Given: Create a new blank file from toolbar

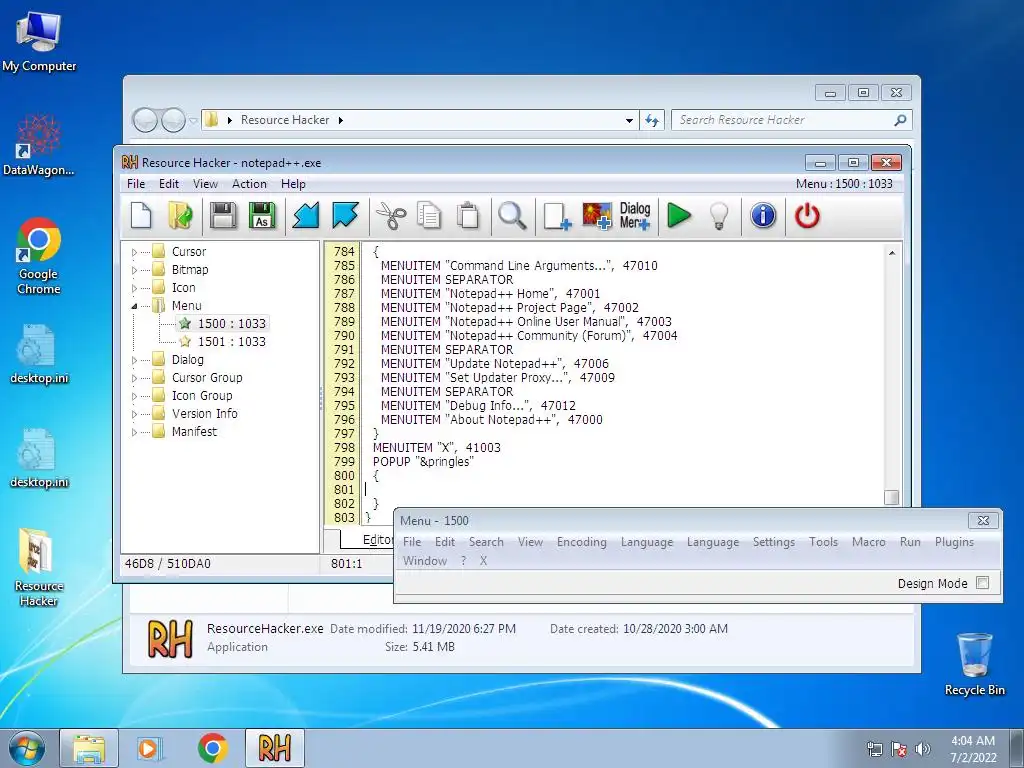Looking at the screenshot, I should point(141,216).
